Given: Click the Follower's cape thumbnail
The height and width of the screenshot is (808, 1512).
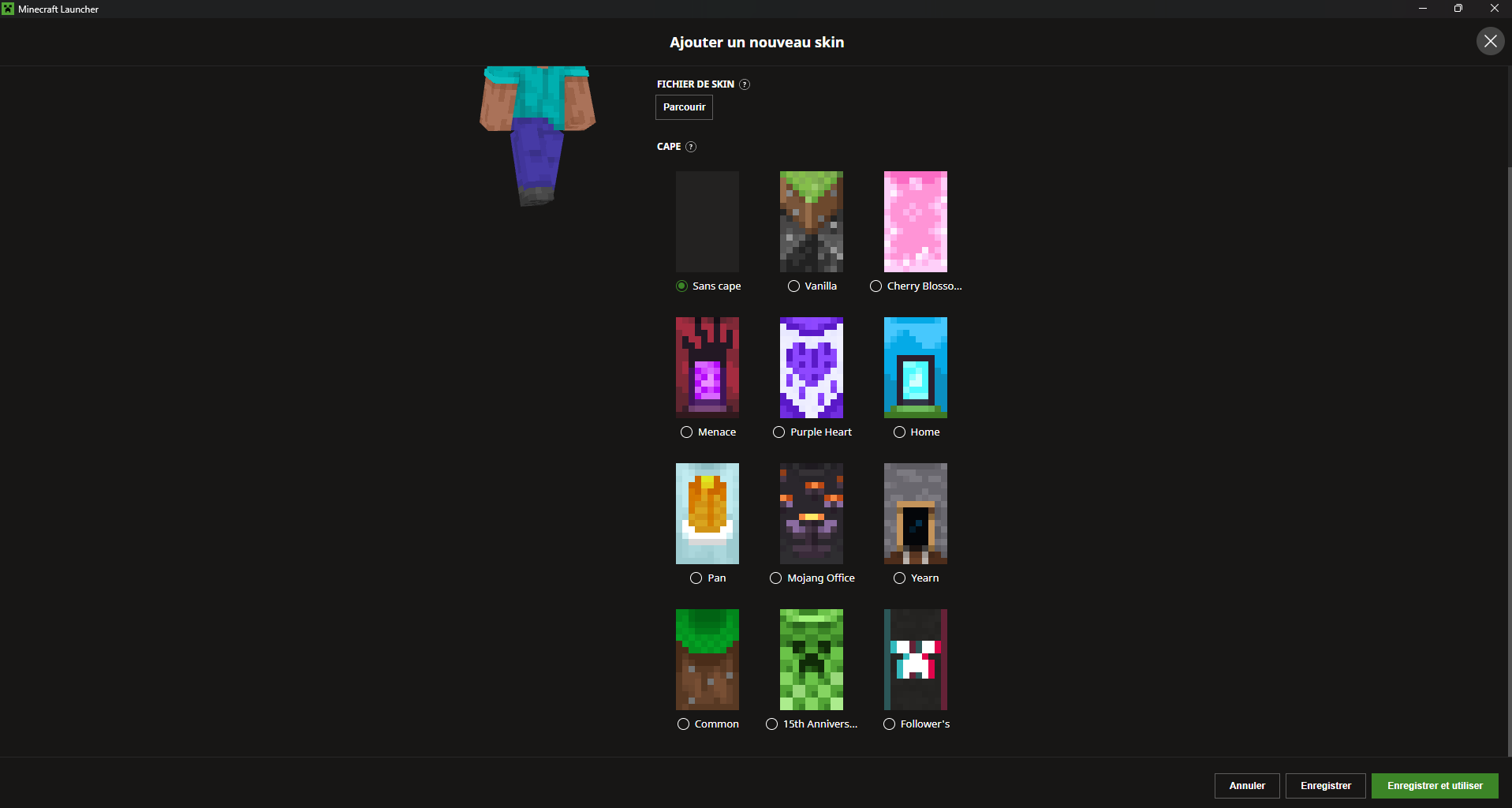Looking at the screenshot, I should coord(915,660).
